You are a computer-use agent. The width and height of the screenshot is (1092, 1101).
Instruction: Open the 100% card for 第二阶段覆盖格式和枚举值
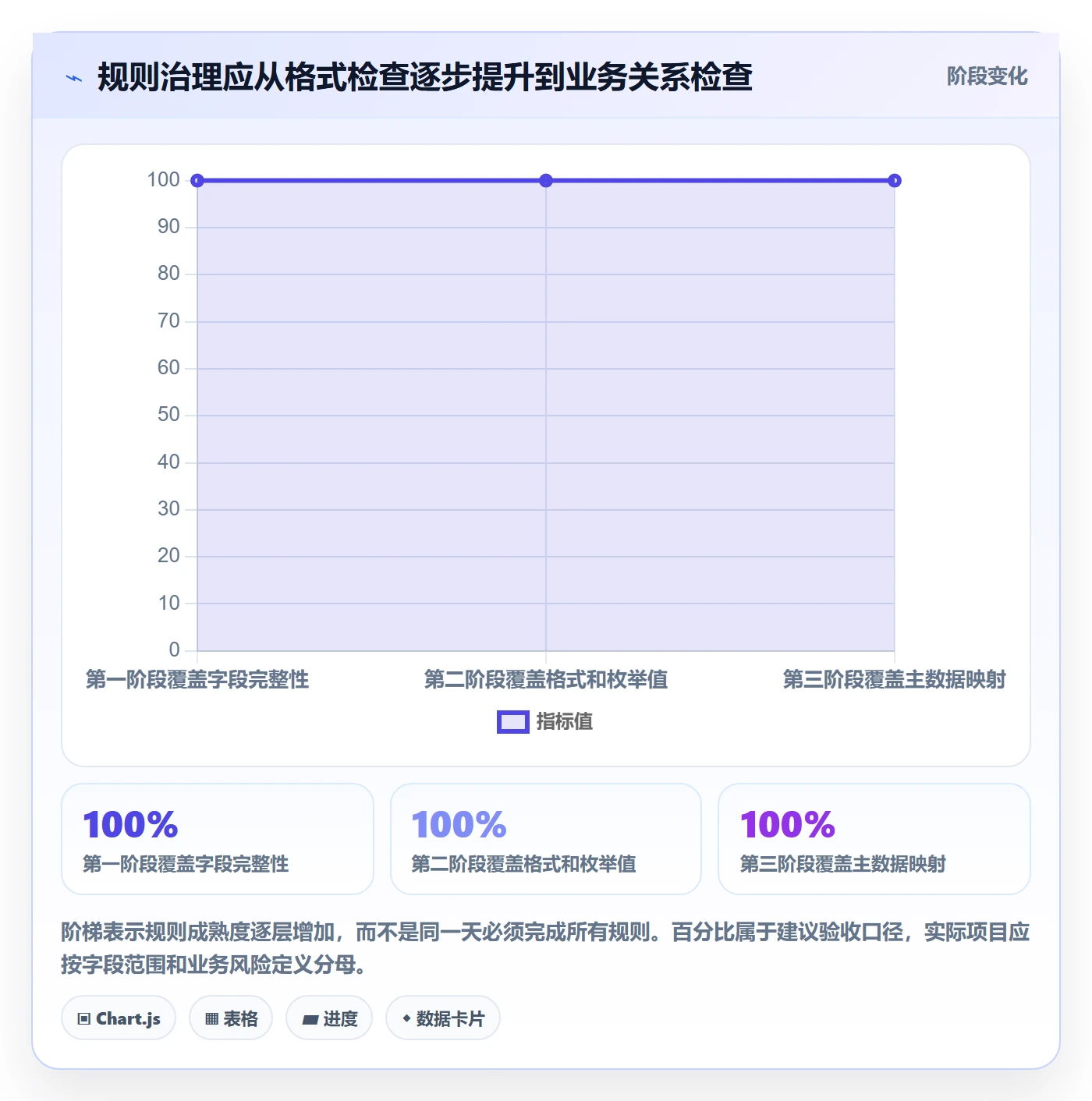[546, 839]
